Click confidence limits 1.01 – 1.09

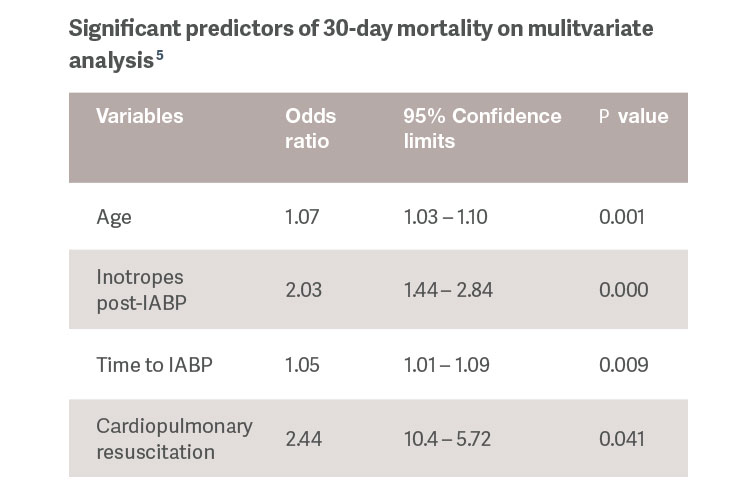coord(446,365)
